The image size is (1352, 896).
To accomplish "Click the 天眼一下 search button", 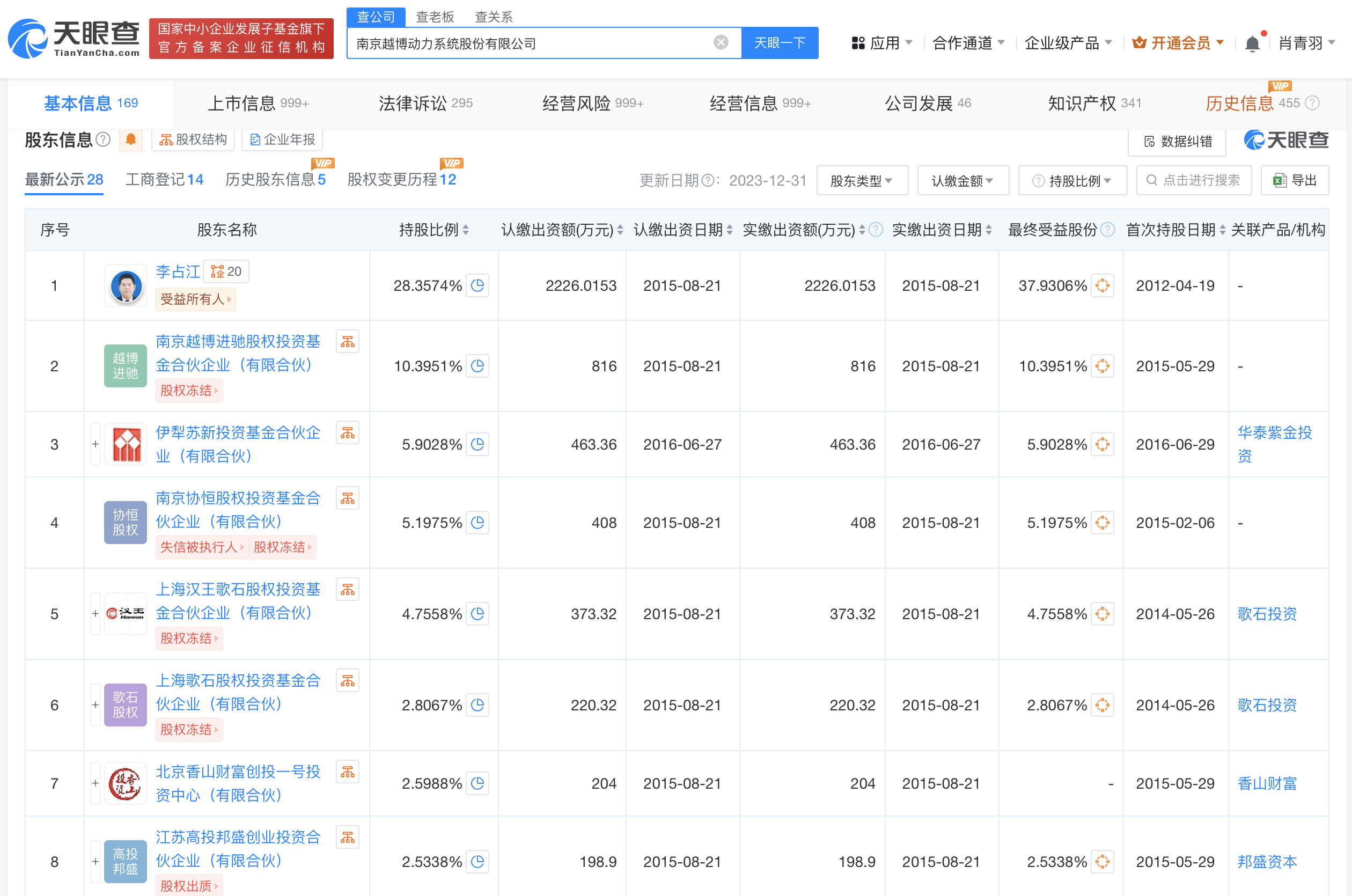I will coord(780,43).
